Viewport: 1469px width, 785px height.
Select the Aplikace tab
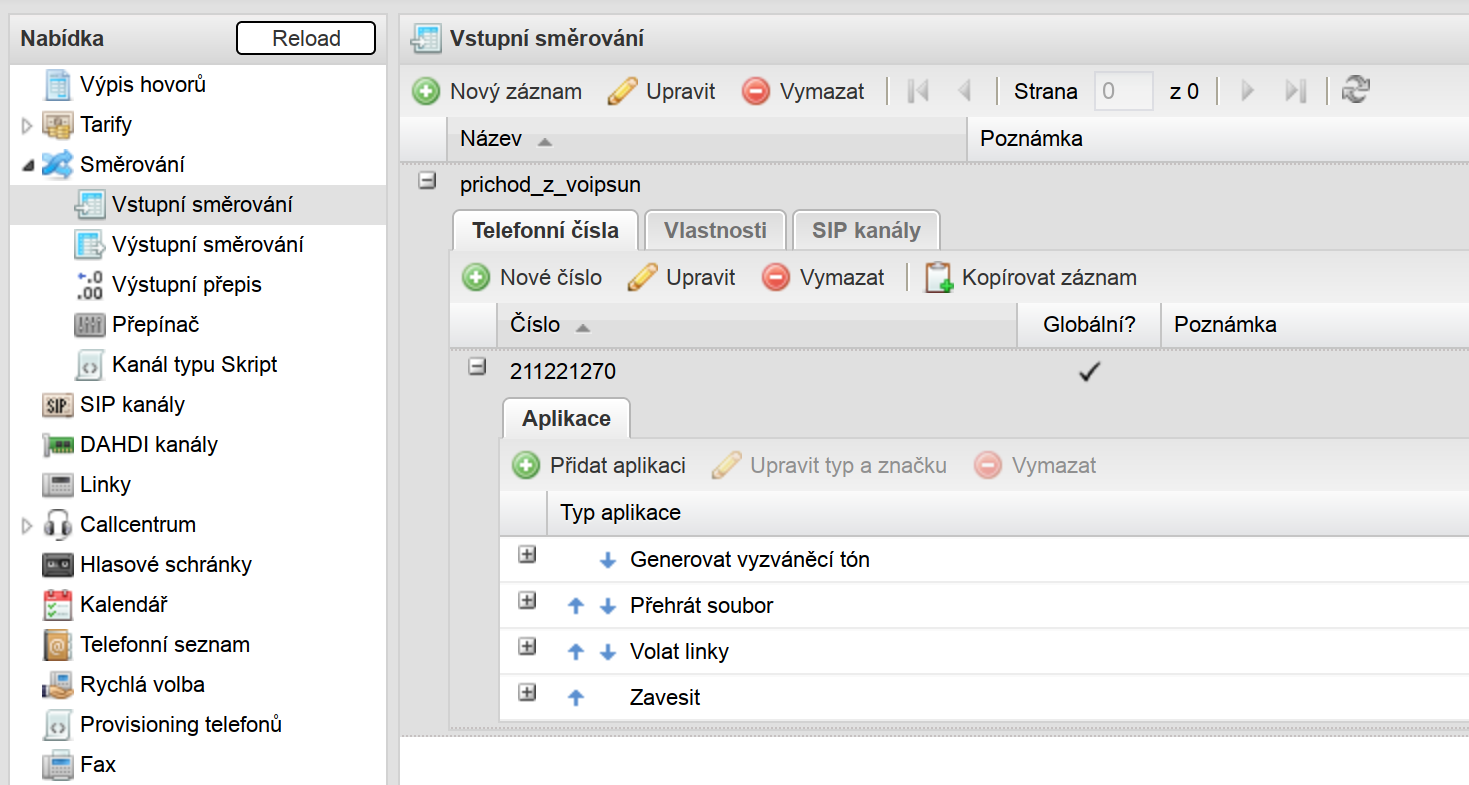click(x=566, y=418)
